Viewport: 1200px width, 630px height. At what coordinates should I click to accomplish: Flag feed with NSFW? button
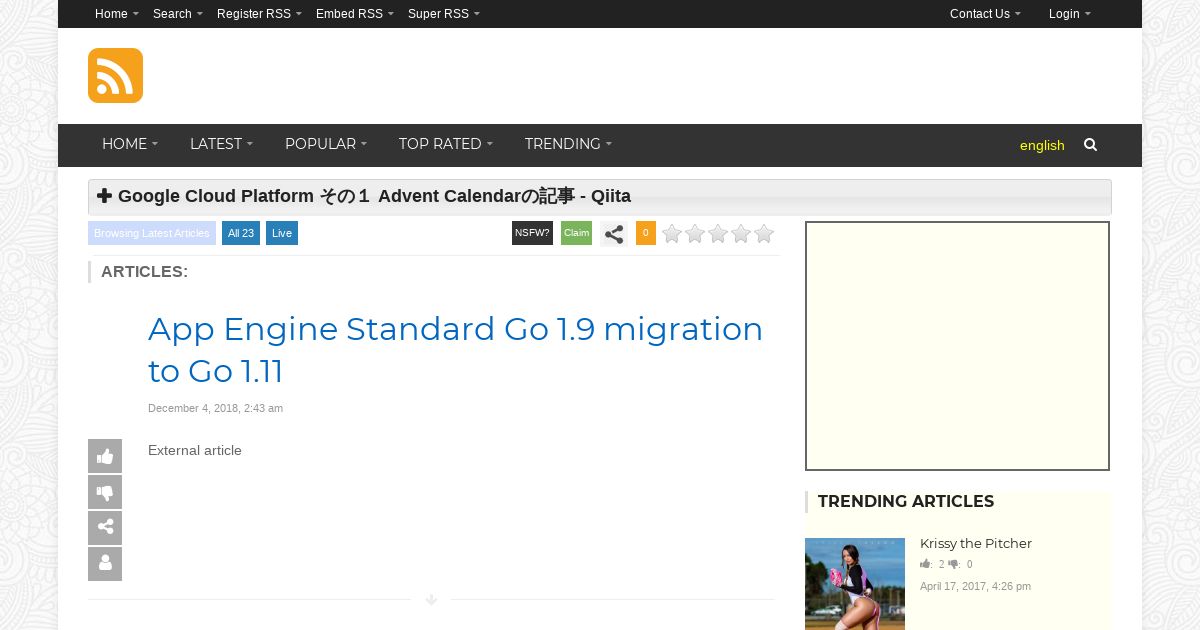tap(532, 233)
